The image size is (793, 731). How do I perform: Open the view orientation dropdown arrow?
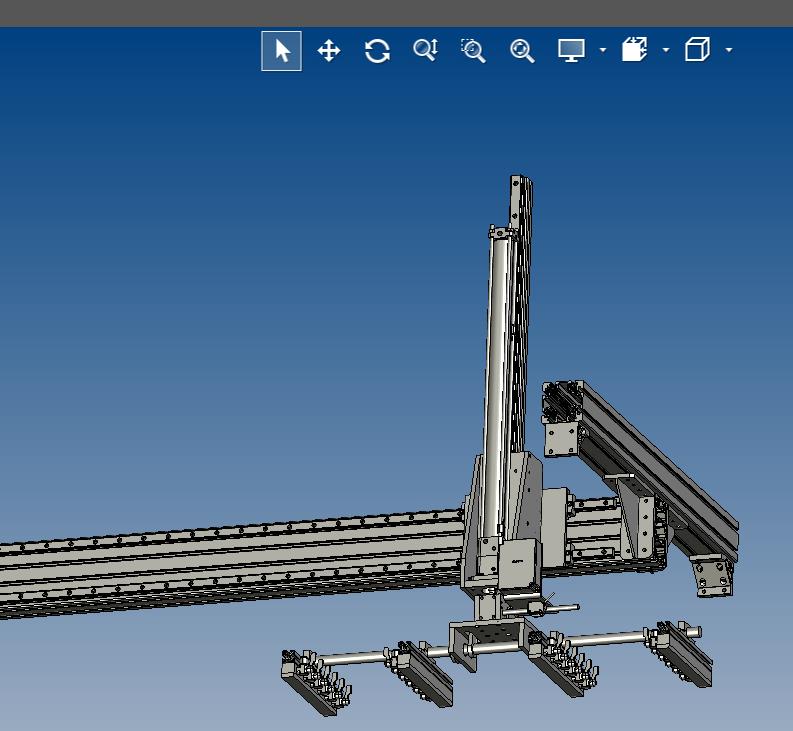729,50
